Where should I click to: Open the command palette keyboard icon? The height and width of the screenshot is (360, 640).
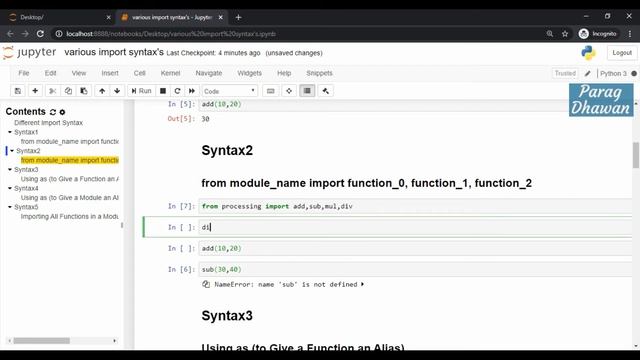tap(271, 91)
